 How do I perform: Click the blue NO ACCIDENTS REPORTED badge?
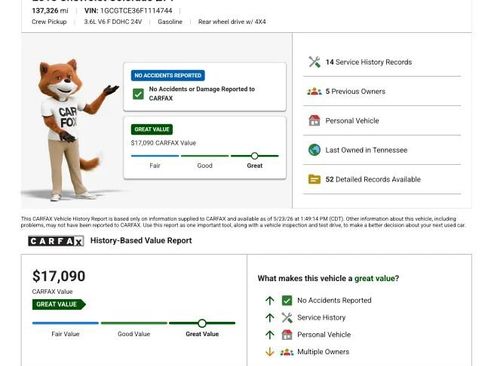[x=168, y=75]
